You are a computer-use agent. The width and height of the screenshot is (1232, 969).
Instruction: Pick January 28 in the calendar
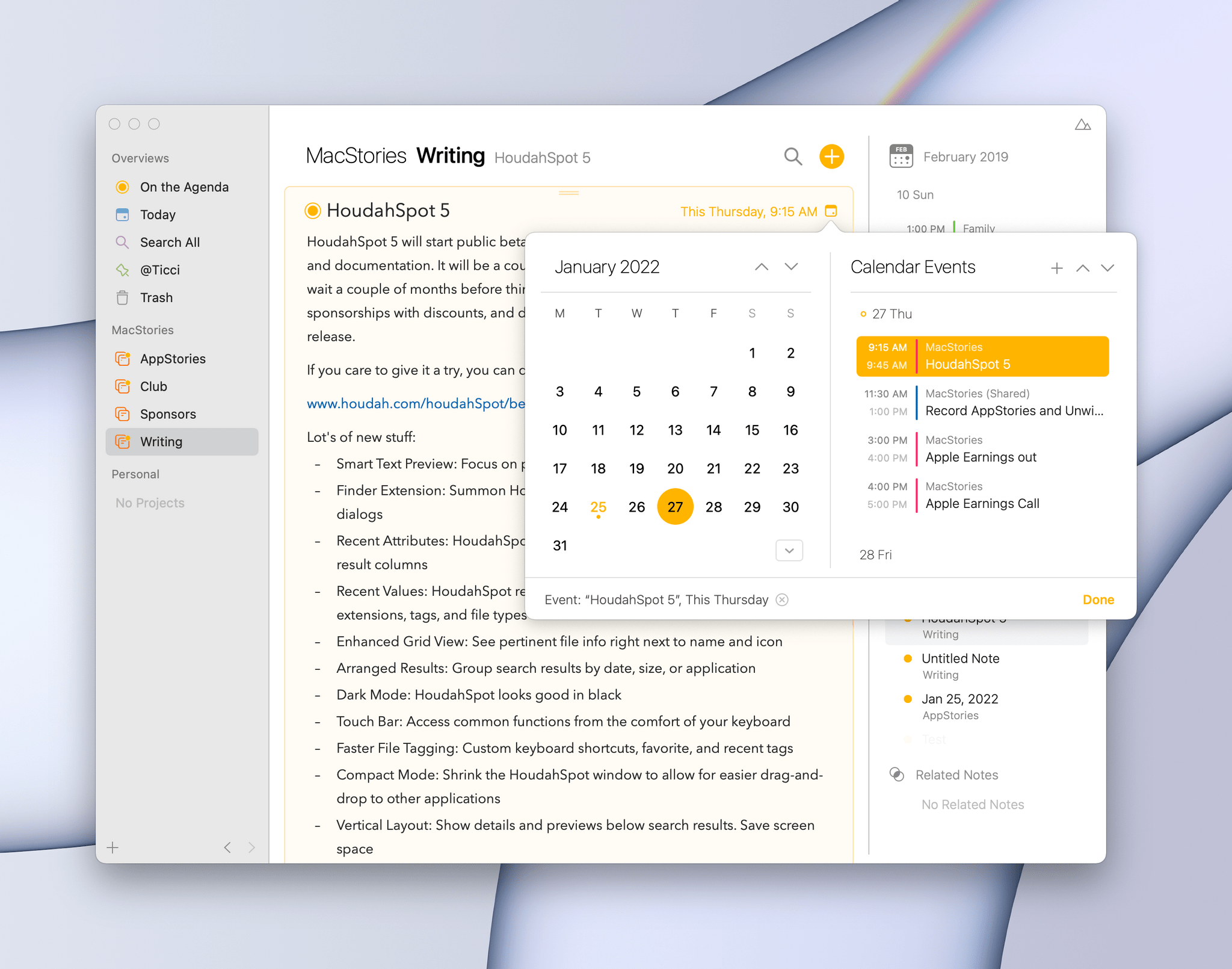click(713, 507)
